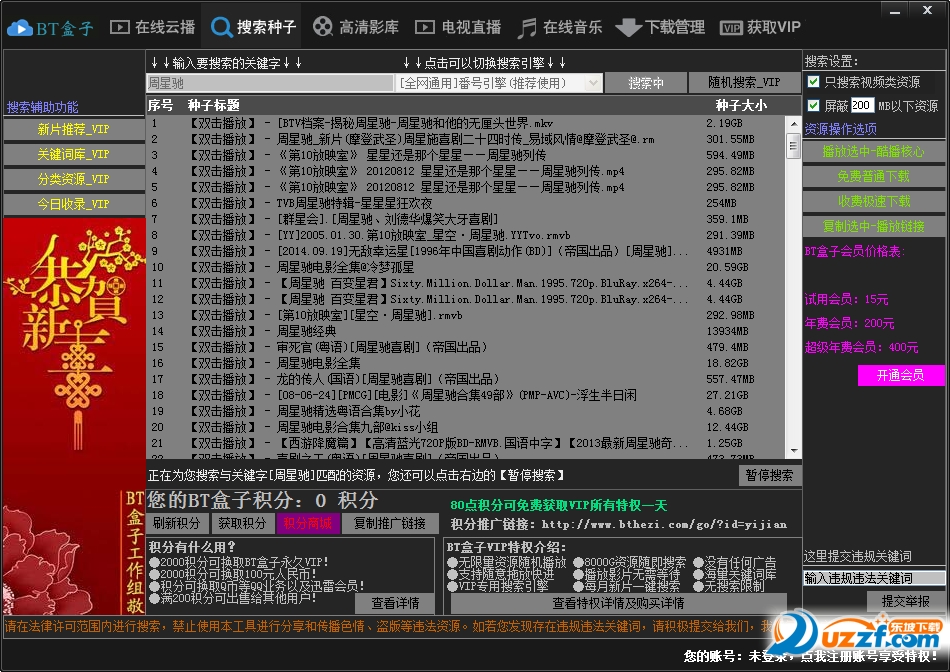Open 关键词库_VIP helper

click(73, 154)
